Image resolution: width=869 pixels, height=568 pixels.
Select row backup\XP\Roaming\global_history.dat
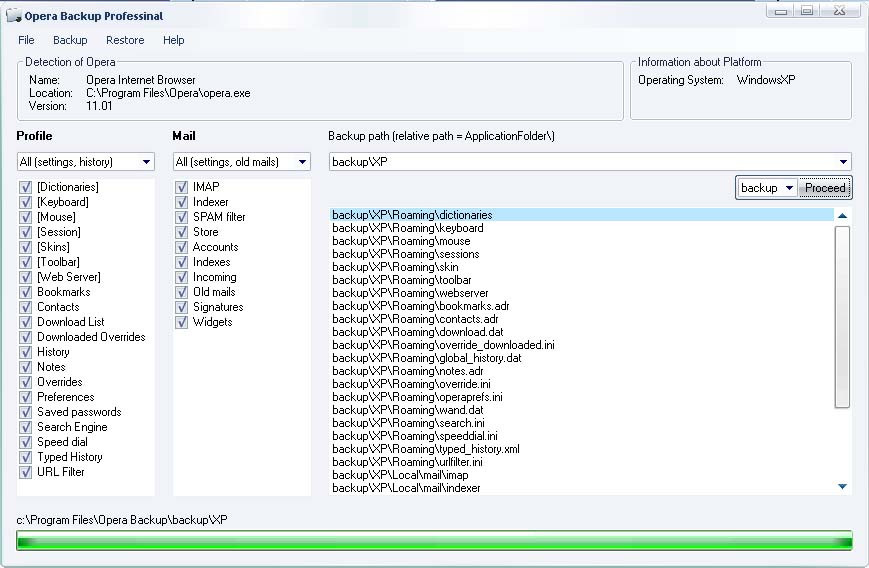click(582, 358)
